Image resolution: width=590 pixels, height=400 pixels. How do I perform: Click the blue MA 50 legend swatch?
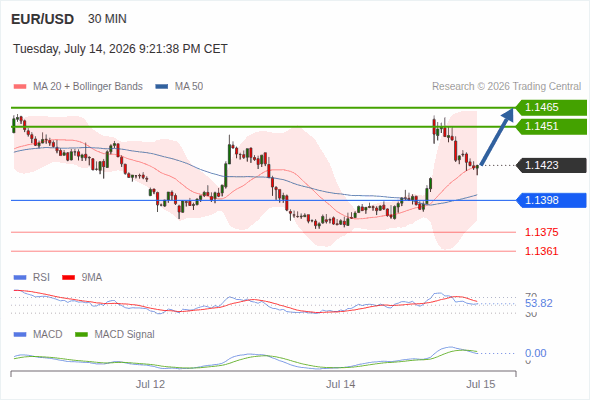162,87
